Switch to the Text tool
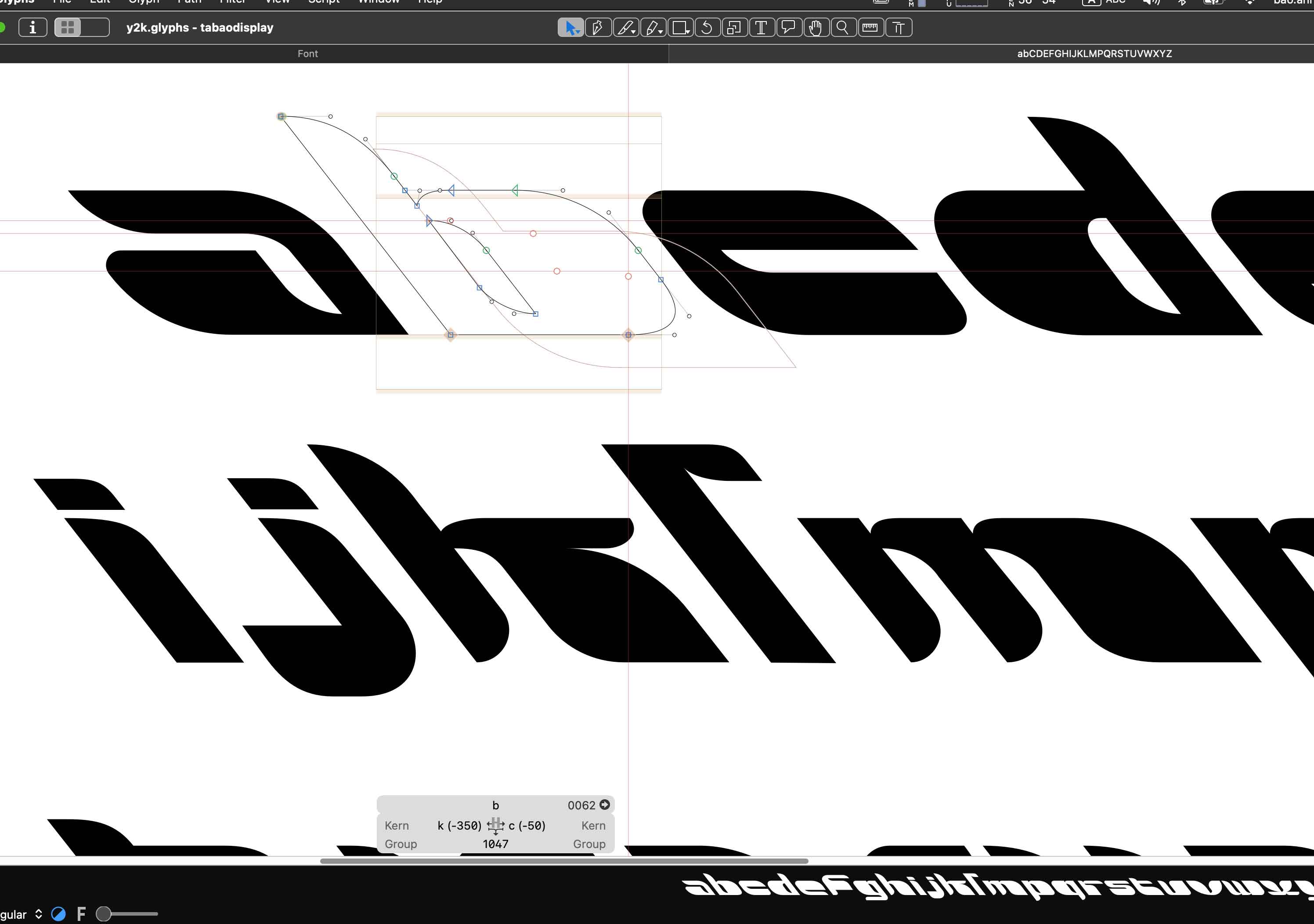 pos(761,28)
